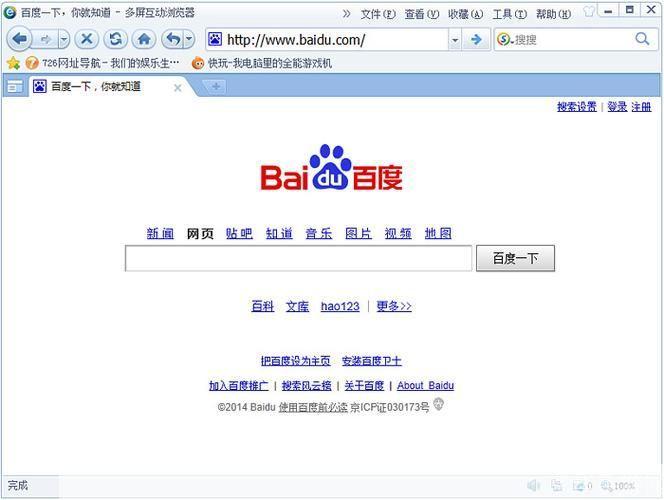Click the 百度一下 search button
664x500 pixels.
515,258
